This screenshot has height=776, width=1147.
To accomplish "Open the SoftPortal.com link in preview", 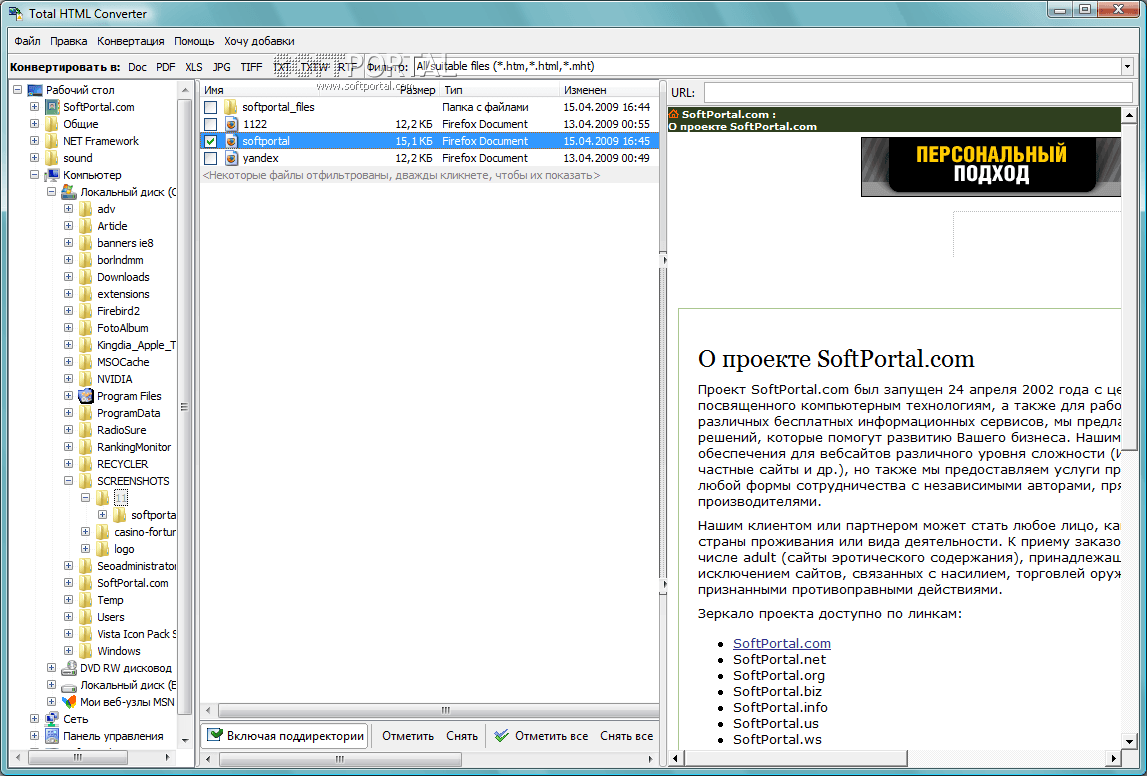I will point(782,644).
